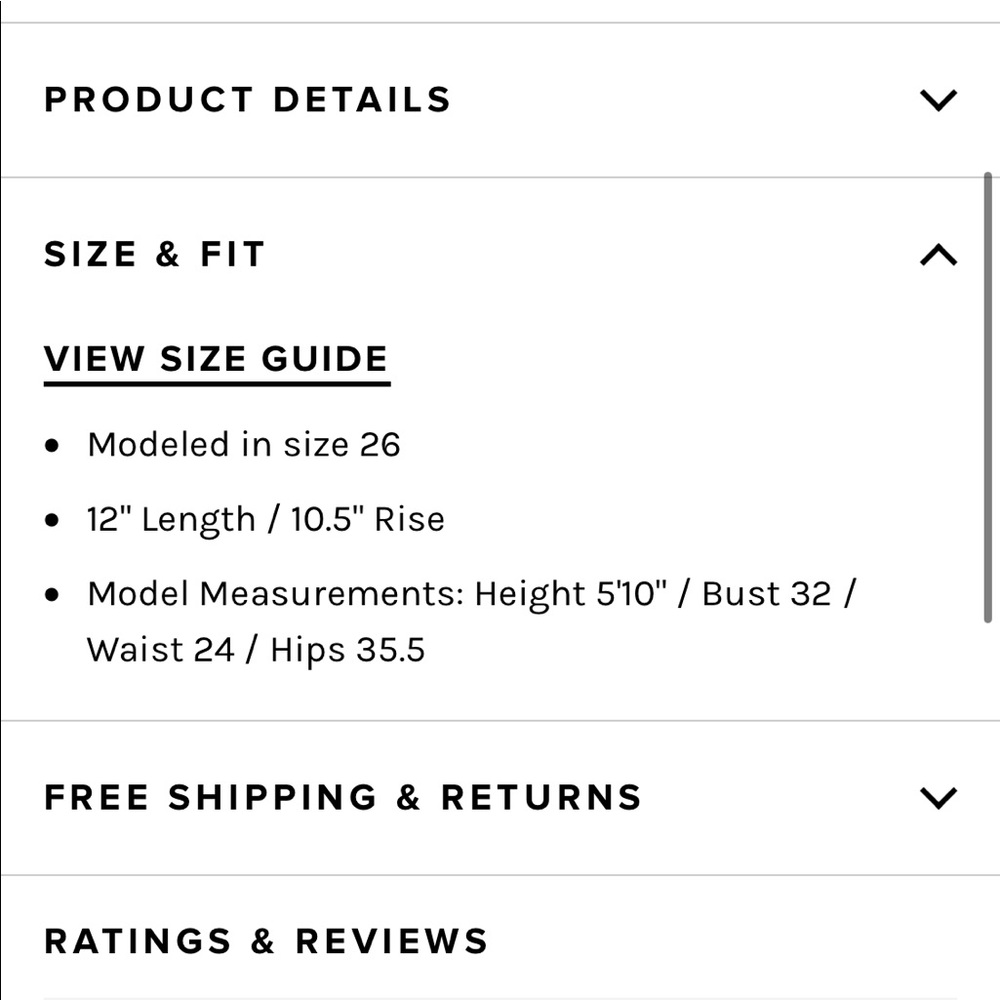Click the bullet beside Modeled in size
The height and width of the screenshot is (1000, 1000).
[x=53, y=446]
